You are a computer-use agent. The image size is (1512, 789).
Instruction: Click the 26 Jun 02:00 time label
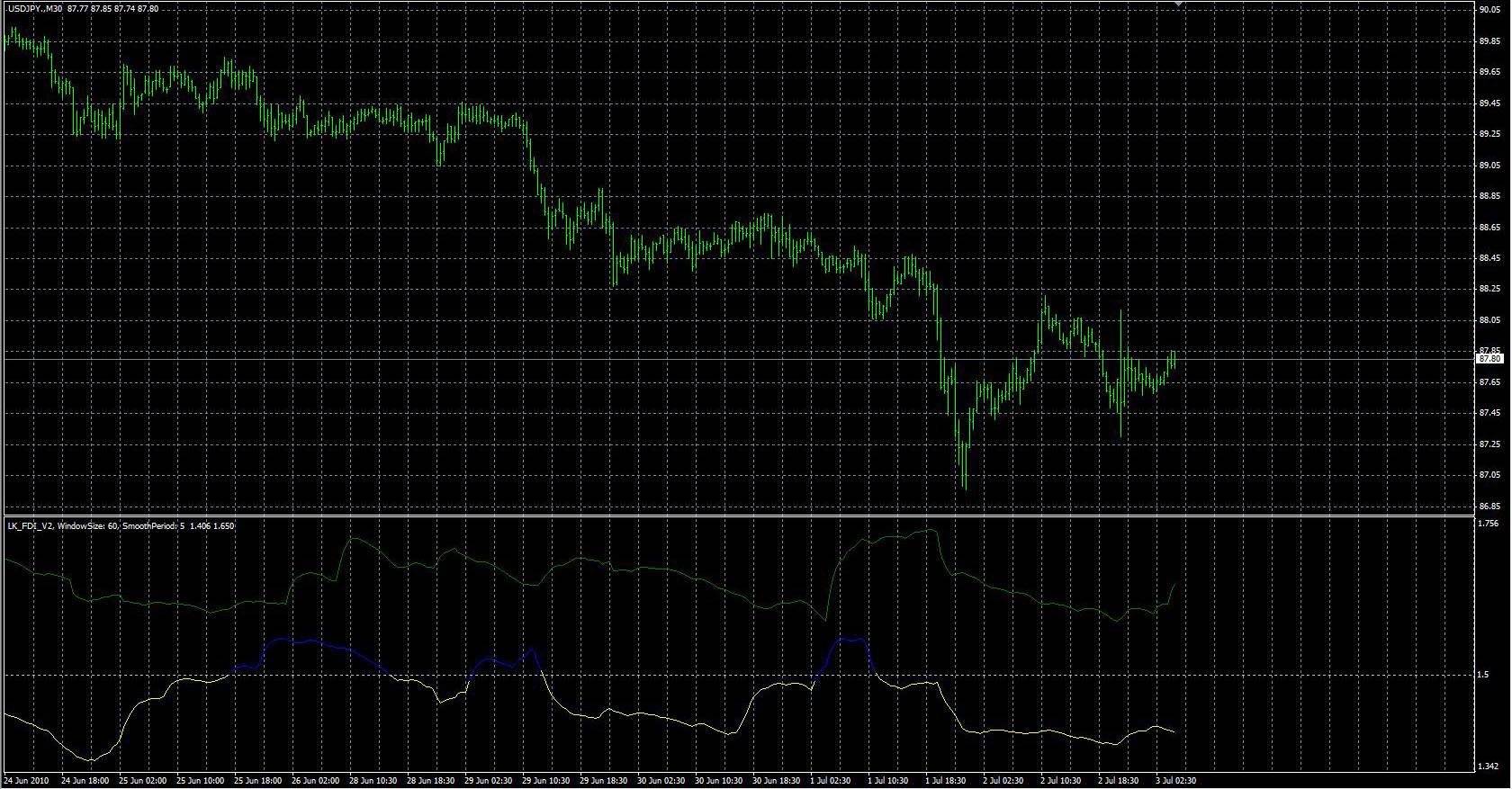tap(316, 781)
